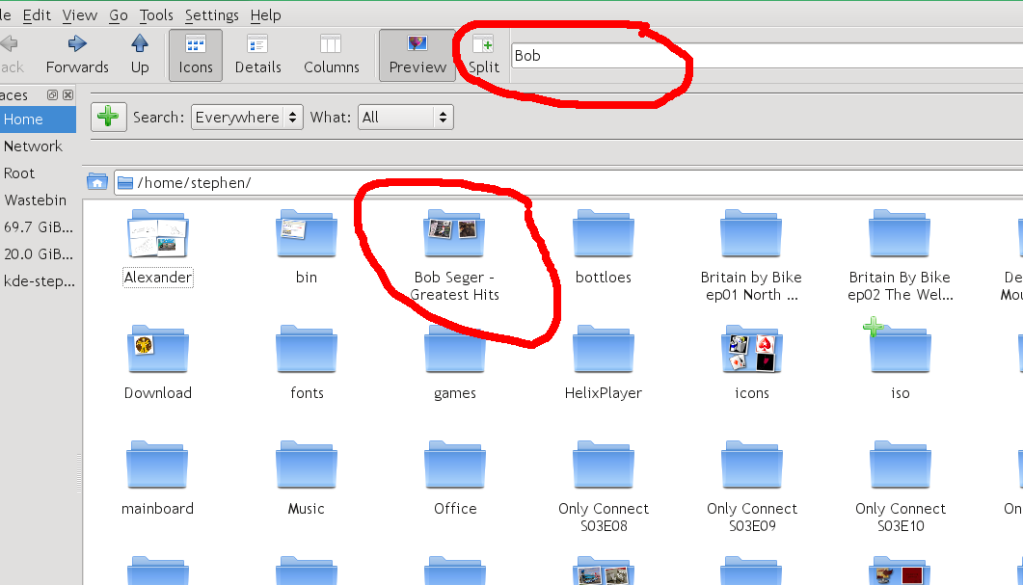Select the Music folder
The image size is (1023, 585).
tap(306, 479)
